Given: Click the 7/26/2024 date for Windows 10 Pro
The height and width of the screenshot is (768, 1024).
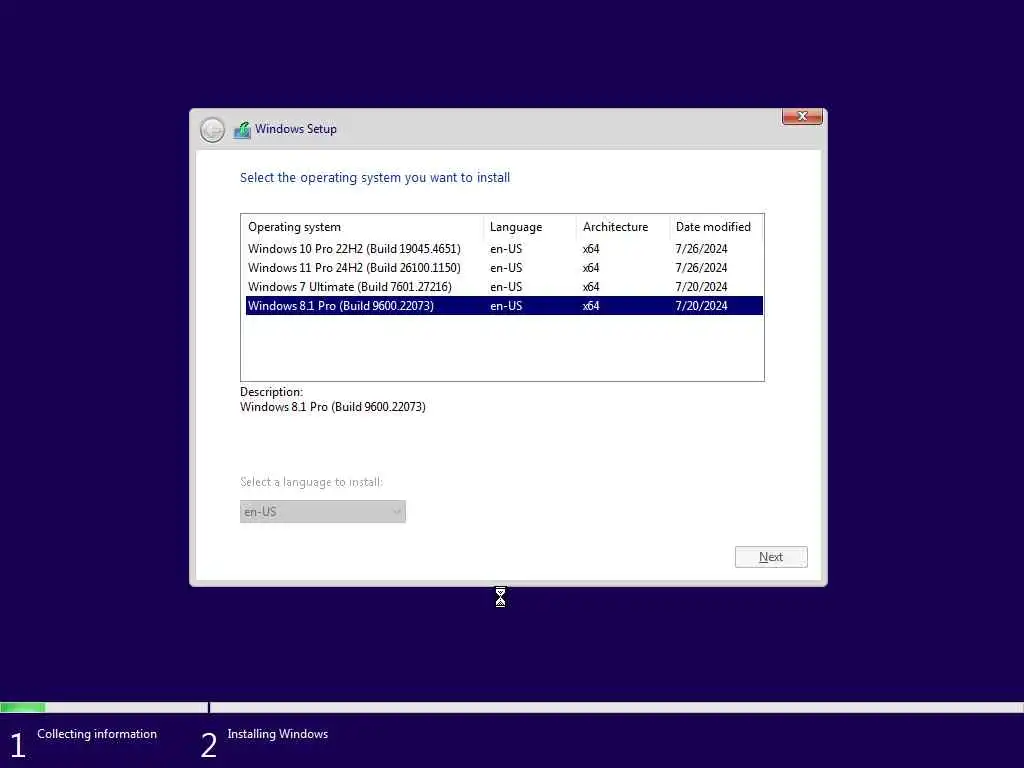Looking at the screenshot, I should point(701,249).
